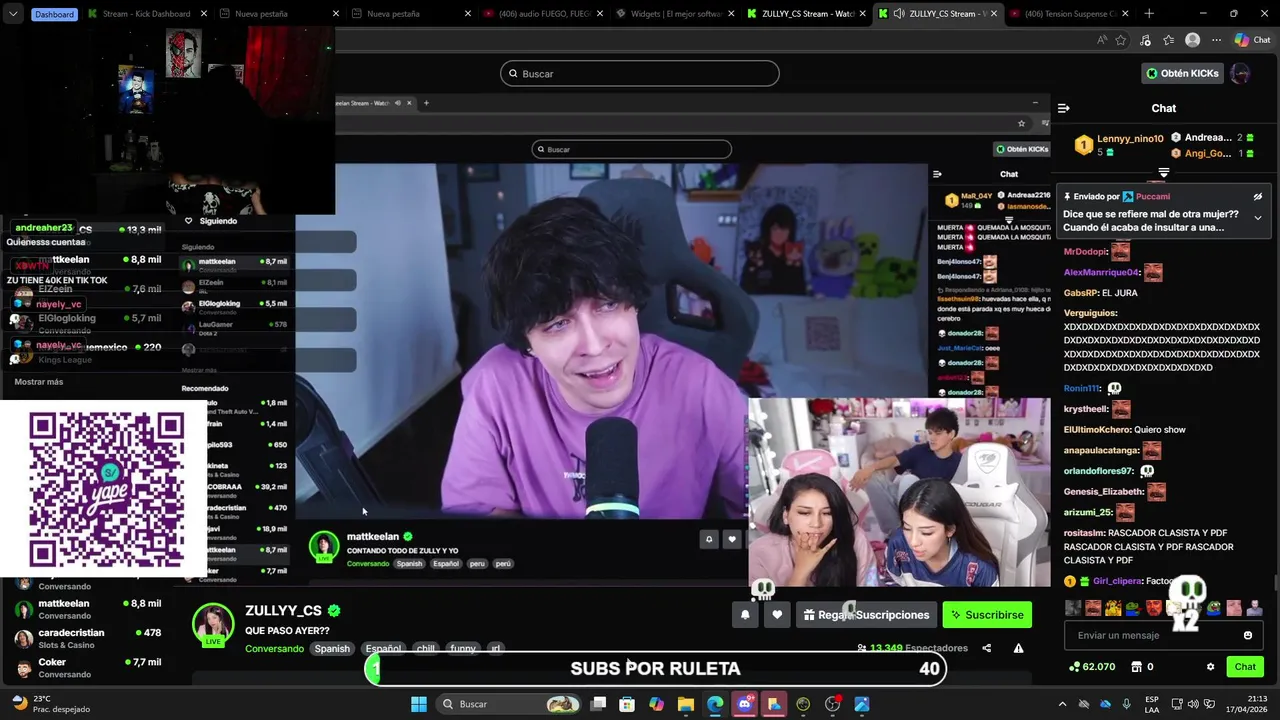This screenshot has height=720, width=1280.
Task: Open the user profile avatar menu
Action: click(x=1240, y=73)
